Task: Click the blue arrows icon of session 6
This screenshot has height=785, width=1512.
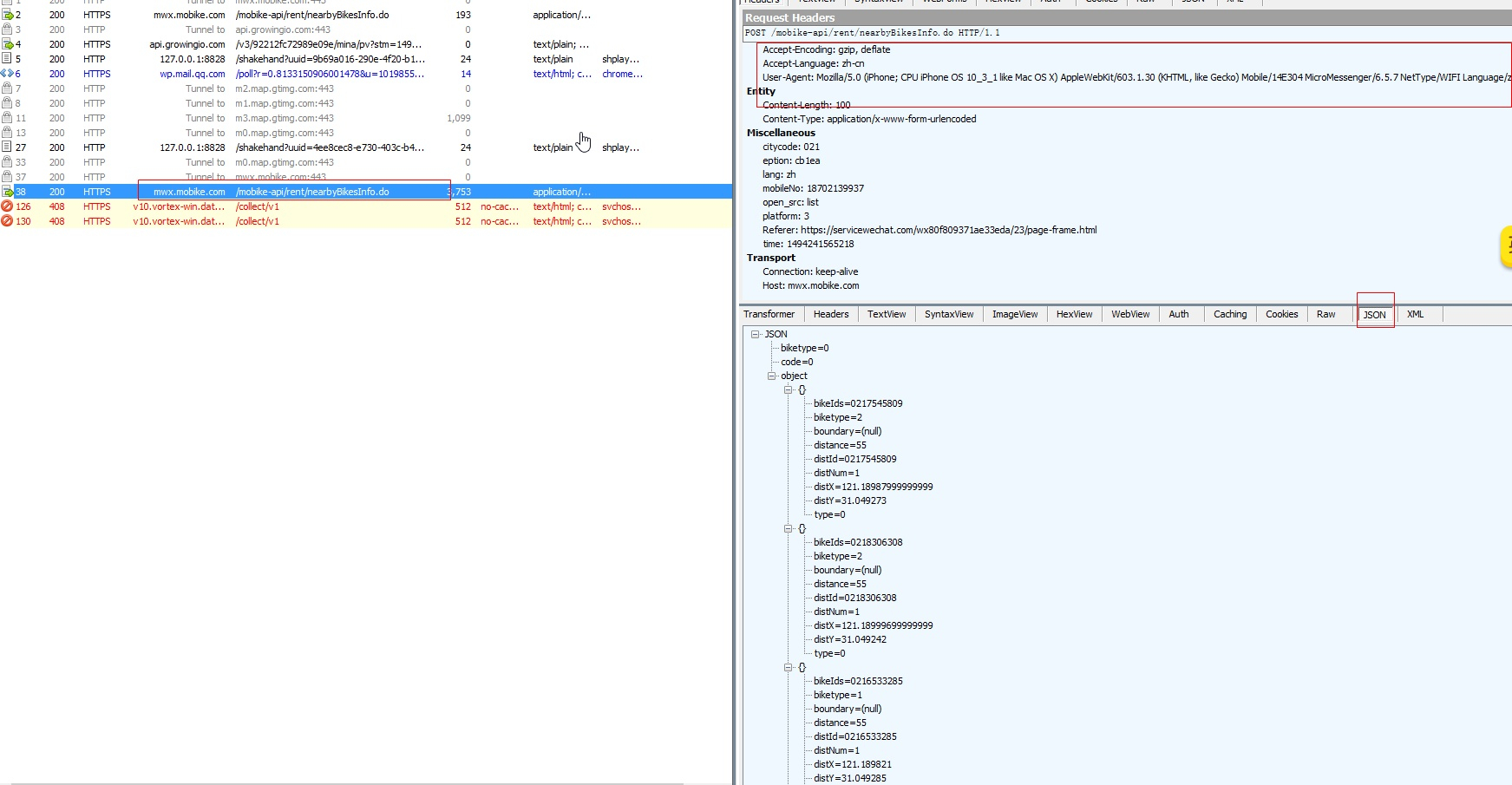Action: pos(7,74)
